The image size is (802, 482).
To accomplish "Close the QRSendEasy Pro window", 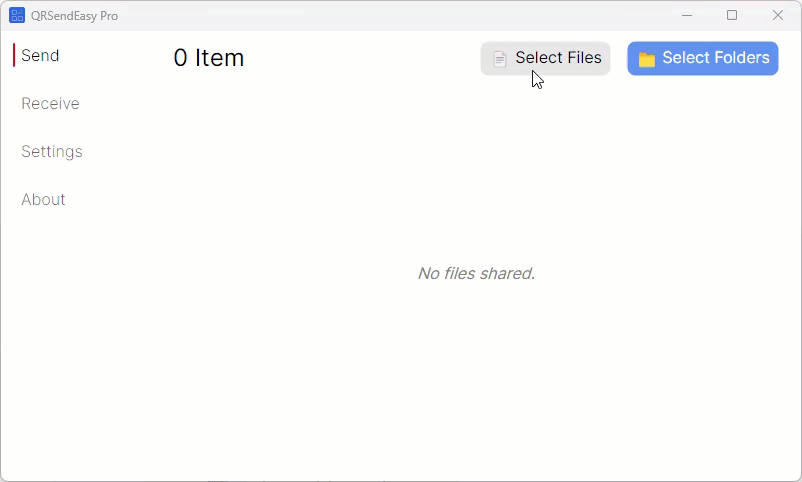I will [778, 15].
